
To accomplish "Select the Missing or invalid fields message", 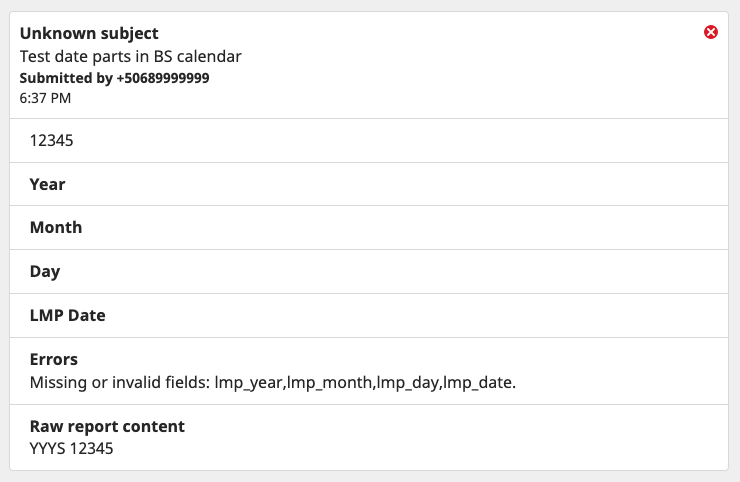I will [273, 382].
